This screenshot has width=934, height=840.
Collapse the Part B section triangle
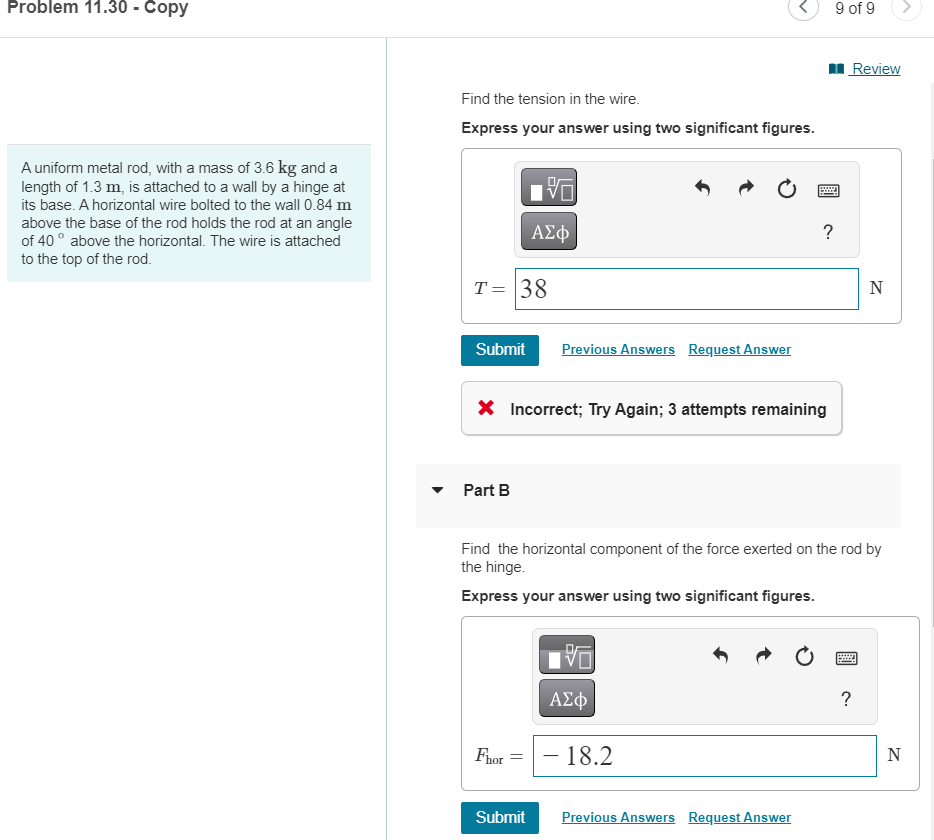[437, 490]
